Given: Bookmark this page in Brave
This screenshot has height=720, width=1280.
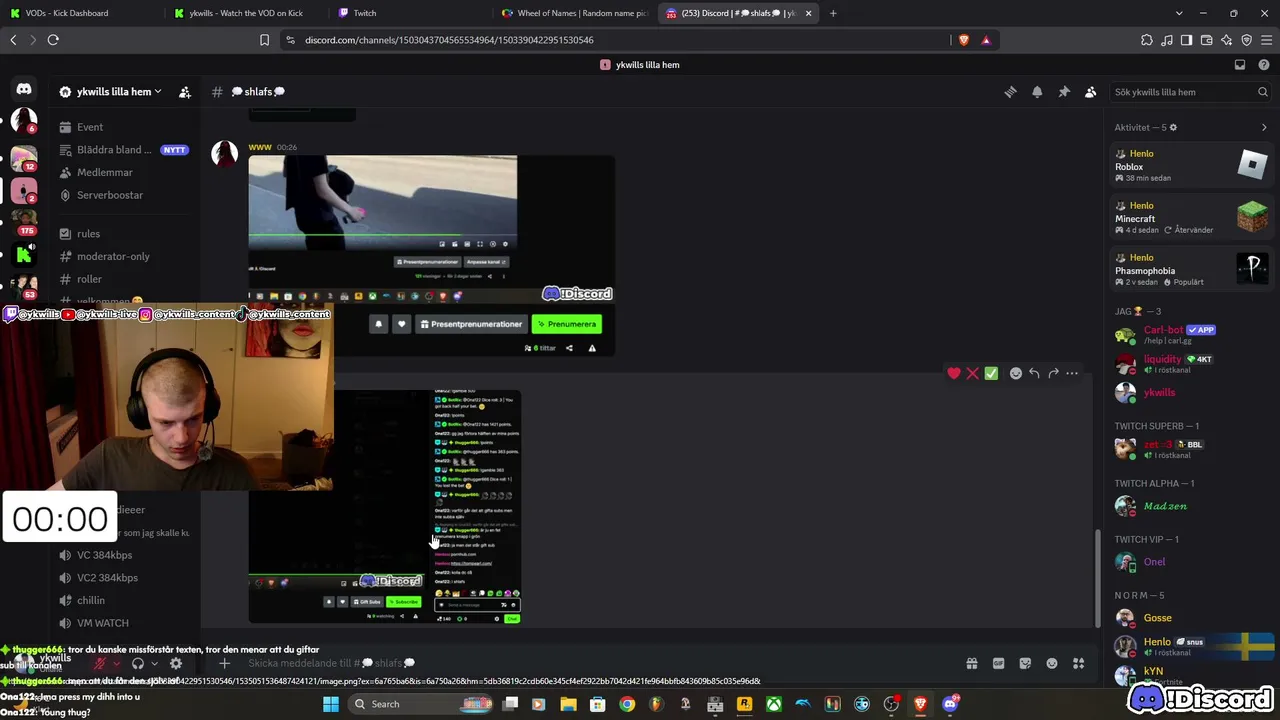Looking at the screenshot, I should pyautogui.click(x=264, y=40).
